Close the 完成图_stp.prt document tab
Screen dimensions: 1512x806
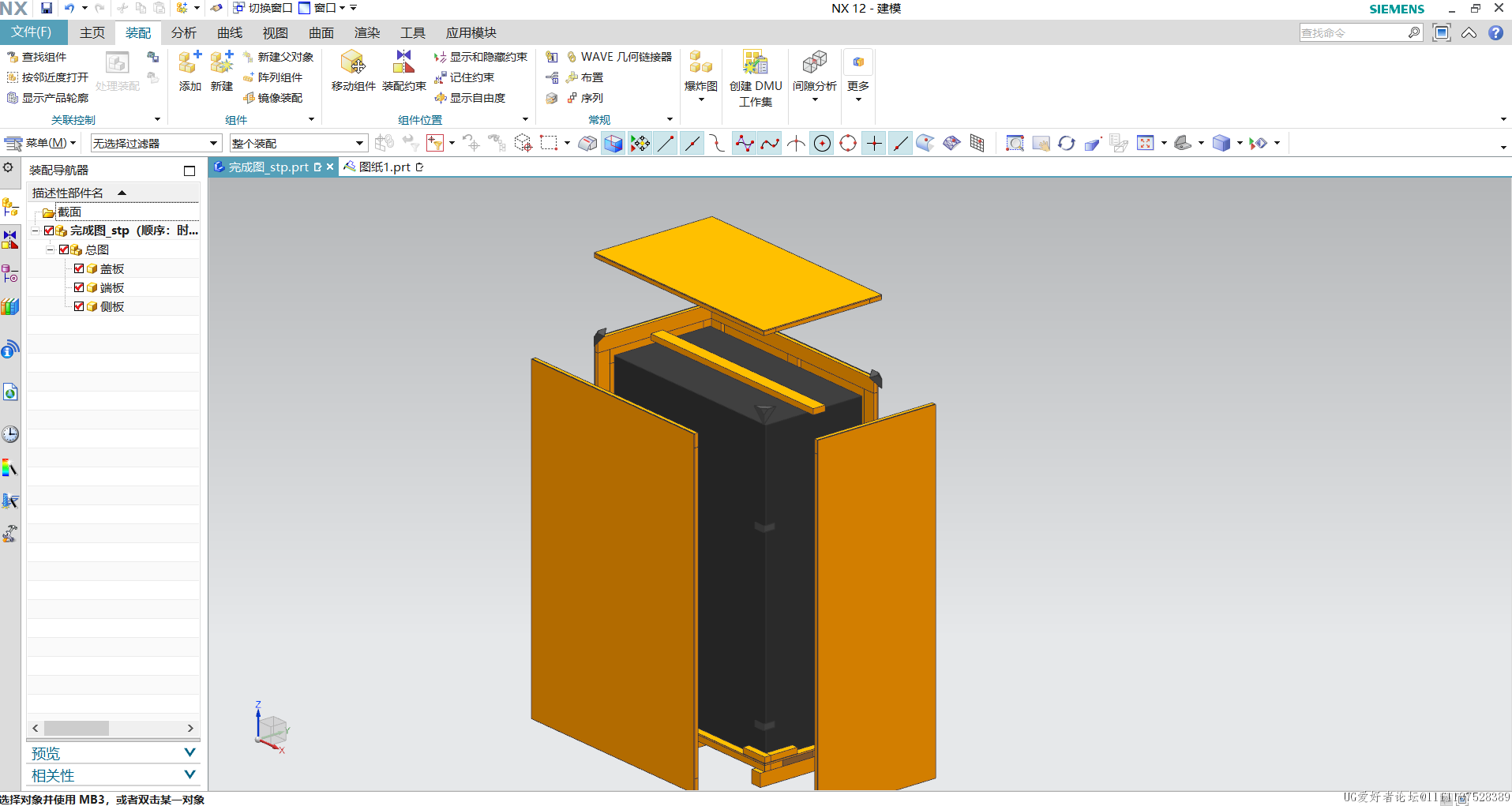[x=330, y=167]
